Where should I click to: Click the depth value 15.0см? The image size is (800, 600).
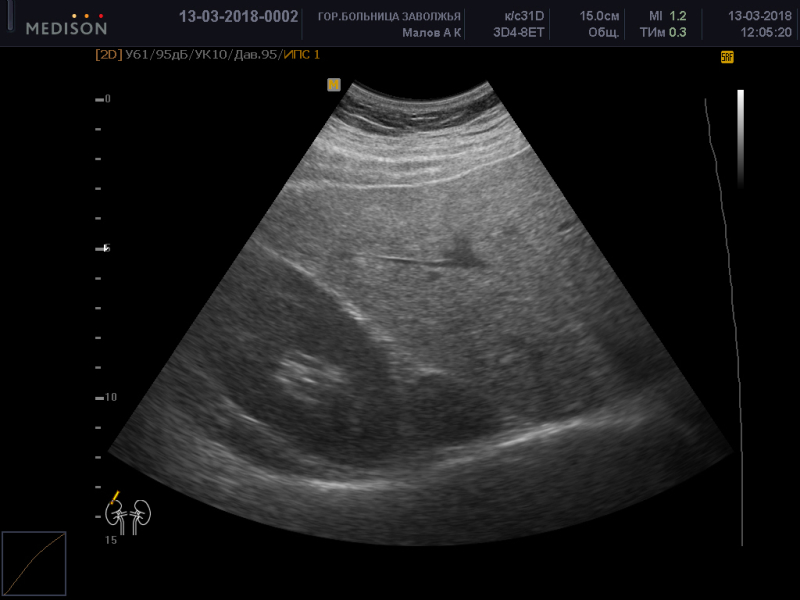[x=599, y=16]
